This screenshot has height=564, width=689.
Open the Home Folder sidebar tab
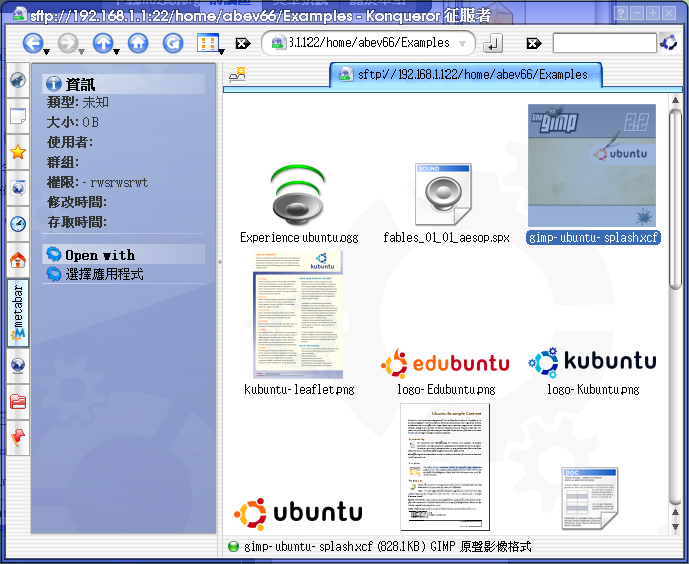tap(18, 260)
